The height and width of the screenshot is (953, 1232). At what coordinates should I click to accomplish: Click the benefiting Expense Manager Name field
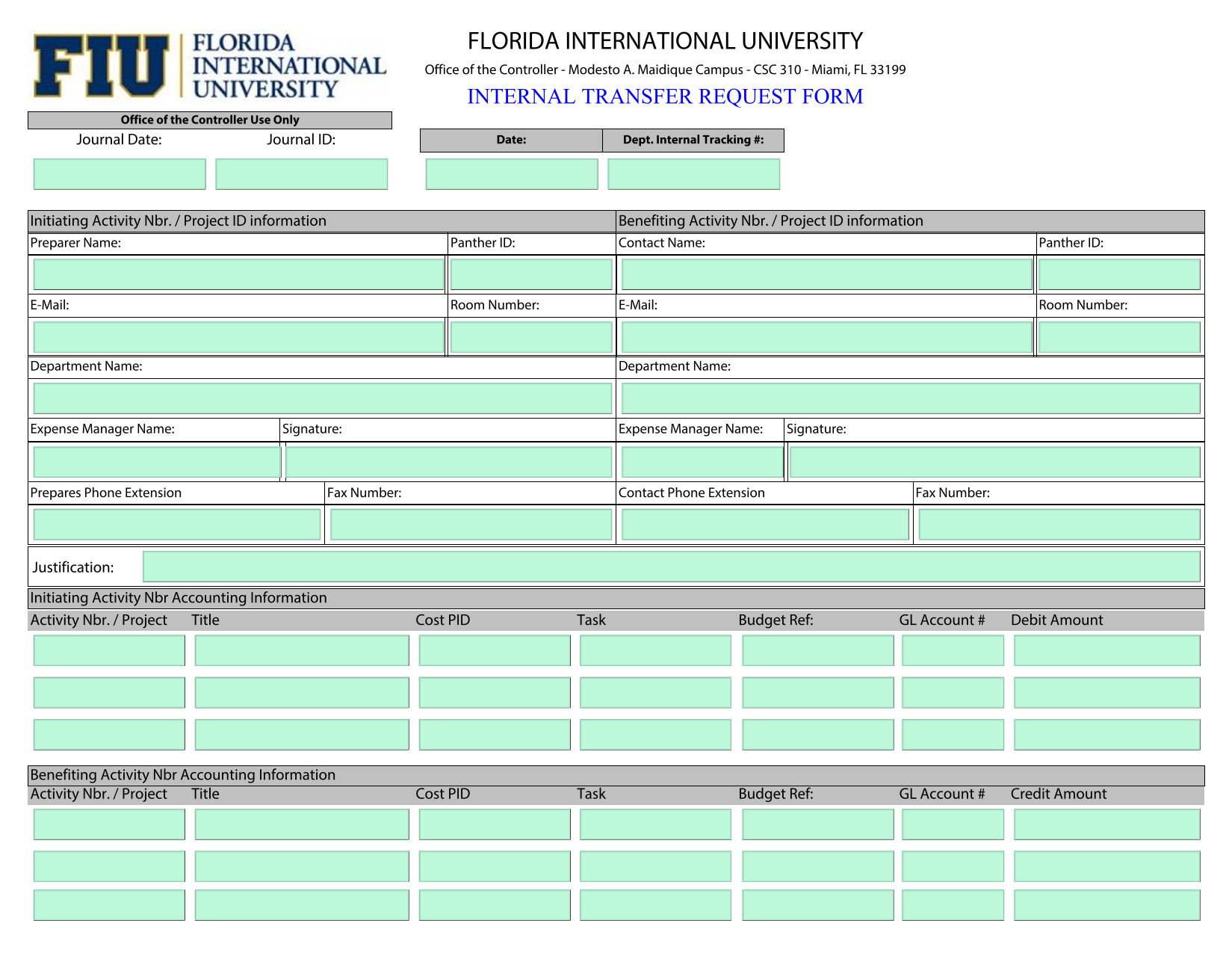702,462
